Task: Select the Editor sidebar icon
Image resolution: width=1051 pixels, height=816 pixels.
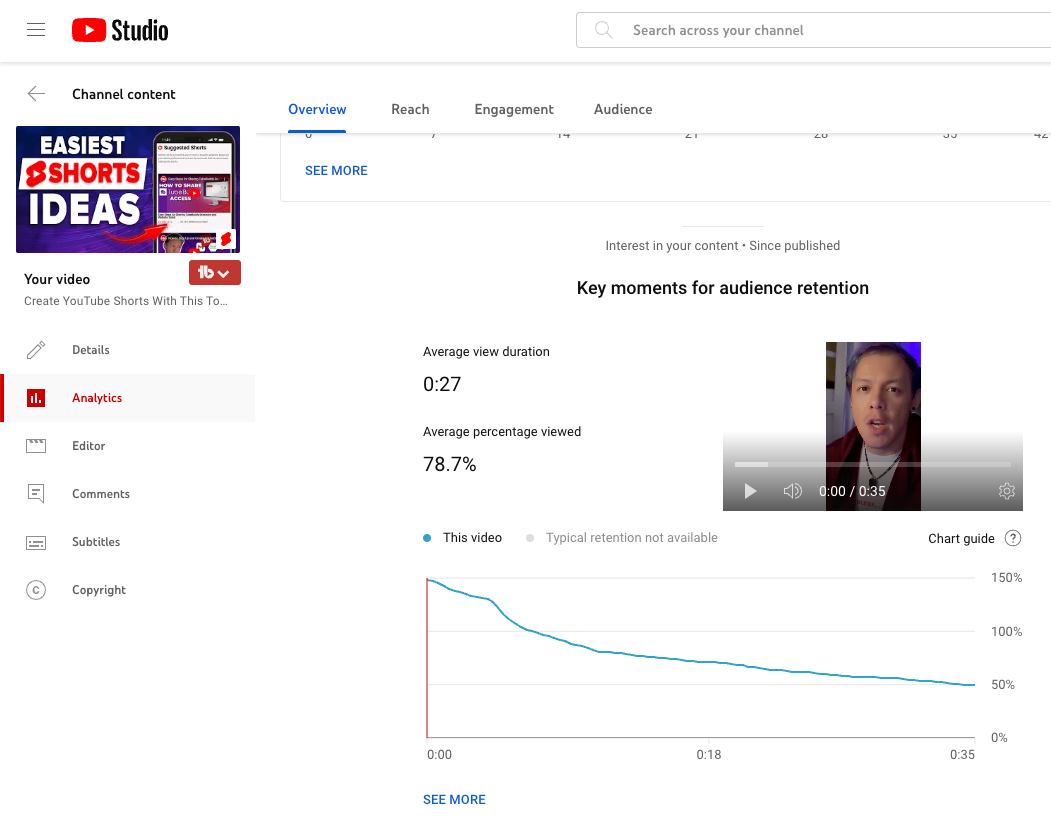Action: click(x=36, y=445)
